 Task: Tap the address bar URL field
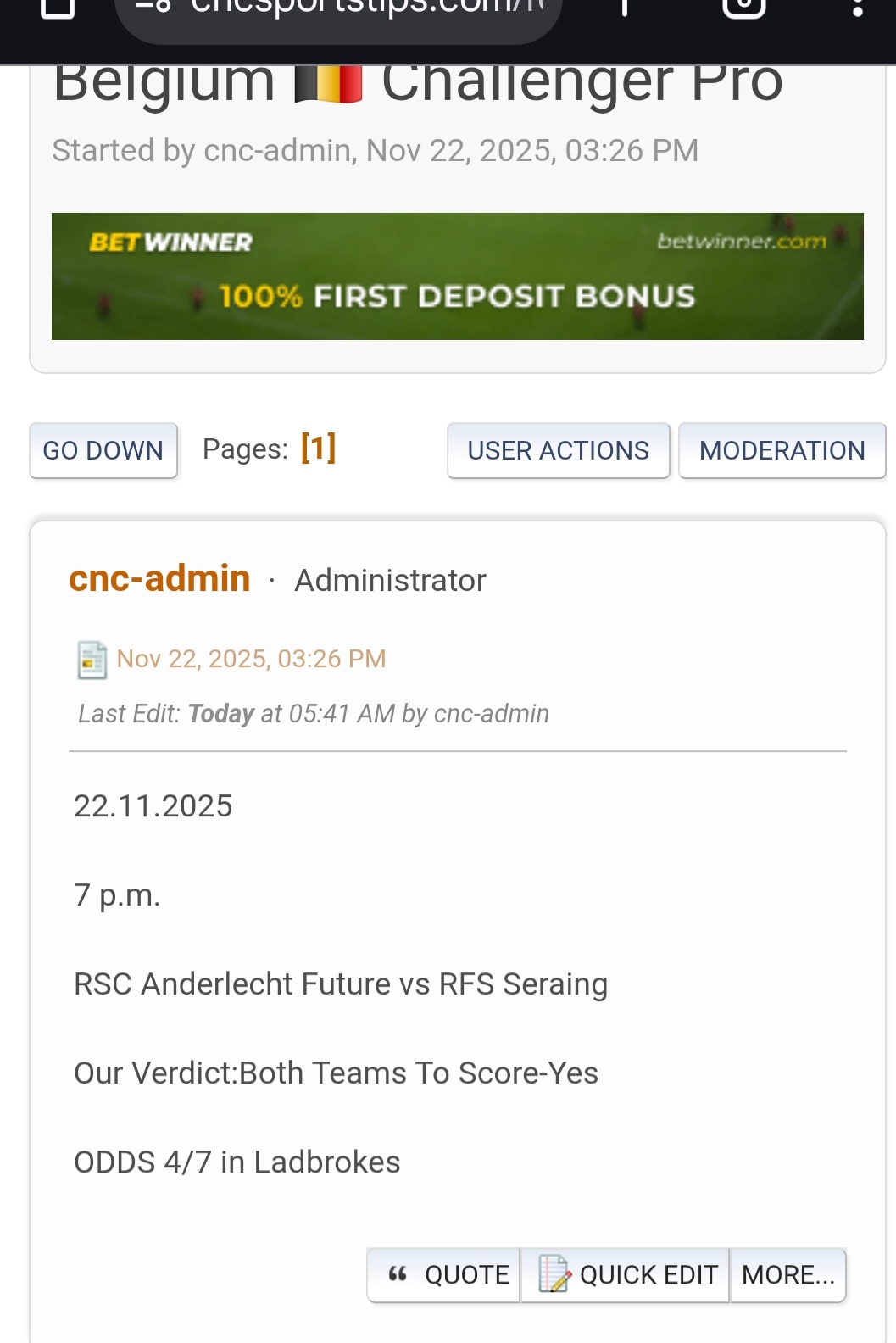365,10
